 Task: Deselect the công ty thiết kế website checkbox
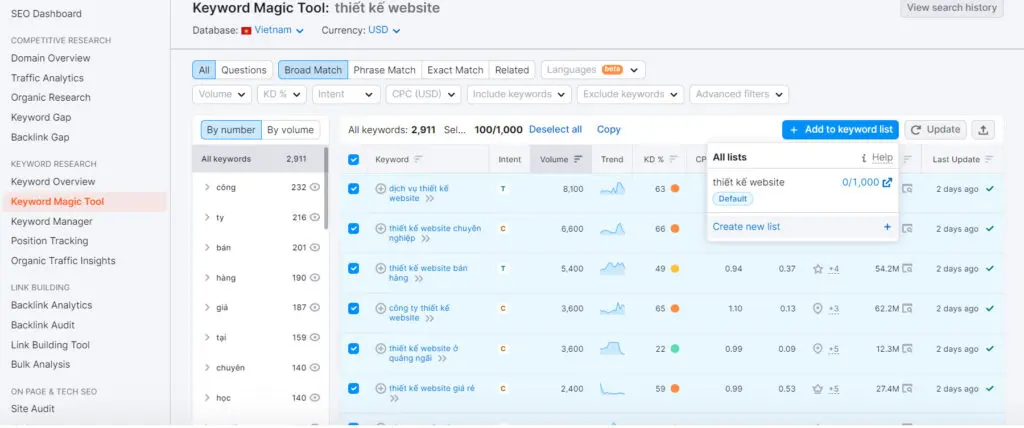tap(353, 308)
